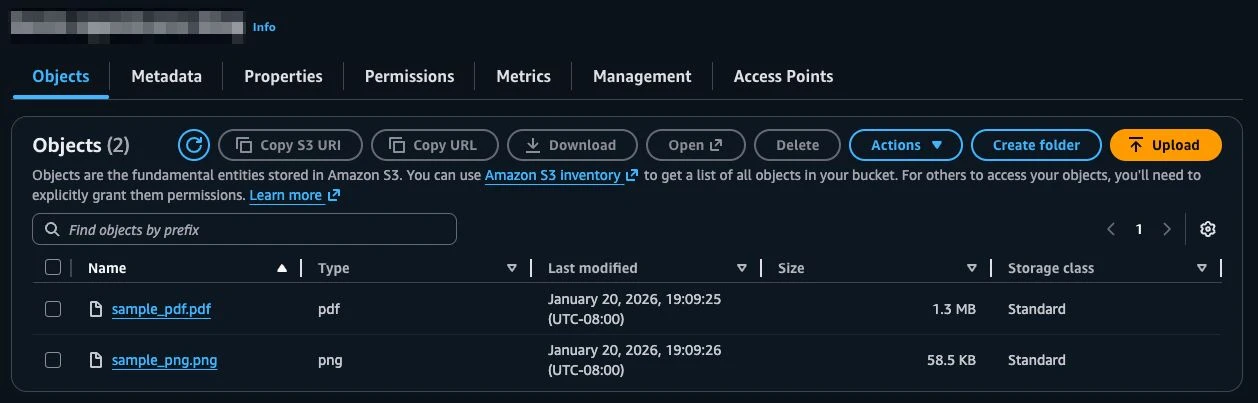Image resolution: width=1258 pixels, height=403 pixels.
Task: Go to next page using right chevron
Action: [1166, 229]
